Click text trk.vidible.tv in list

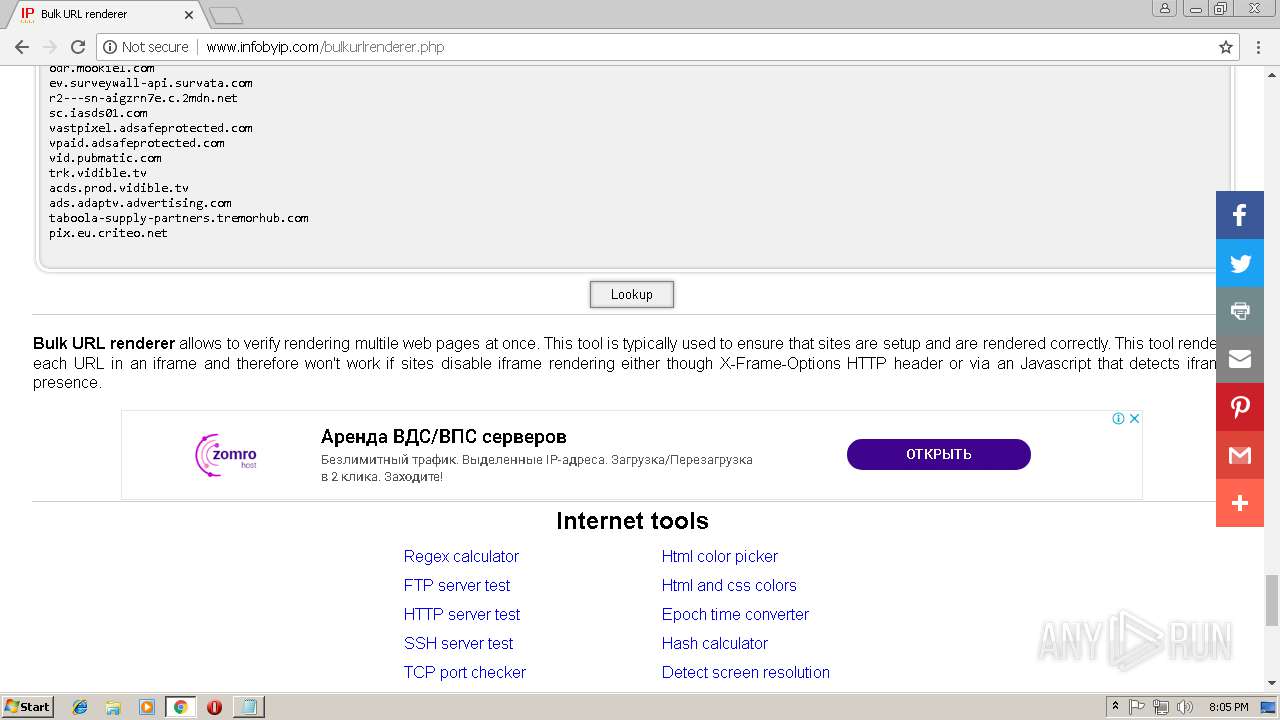[x=98, y=173]
